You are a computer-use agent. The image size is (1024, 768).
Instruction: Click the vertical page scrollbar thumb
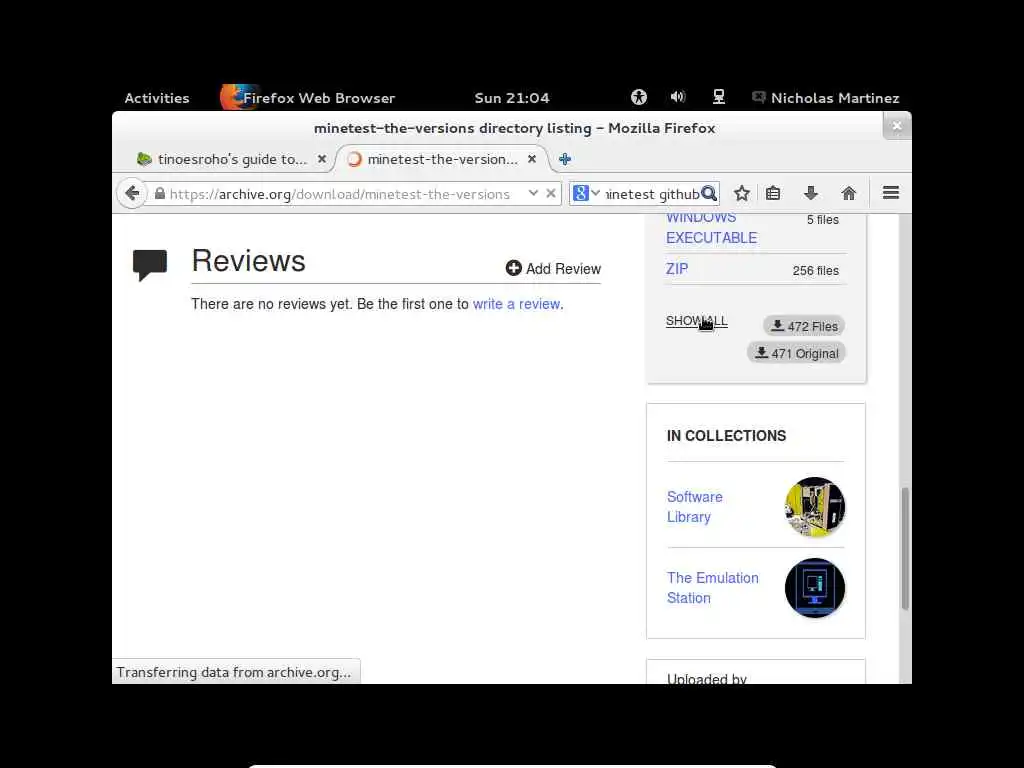coord(904,549)
